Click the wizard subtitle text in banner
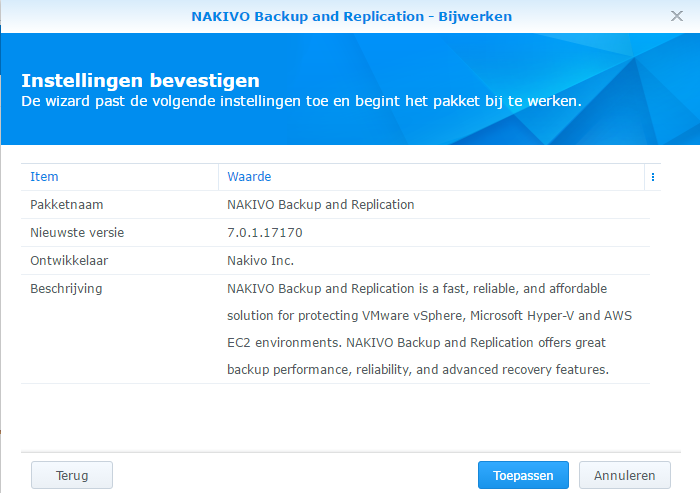 point(301,102)
